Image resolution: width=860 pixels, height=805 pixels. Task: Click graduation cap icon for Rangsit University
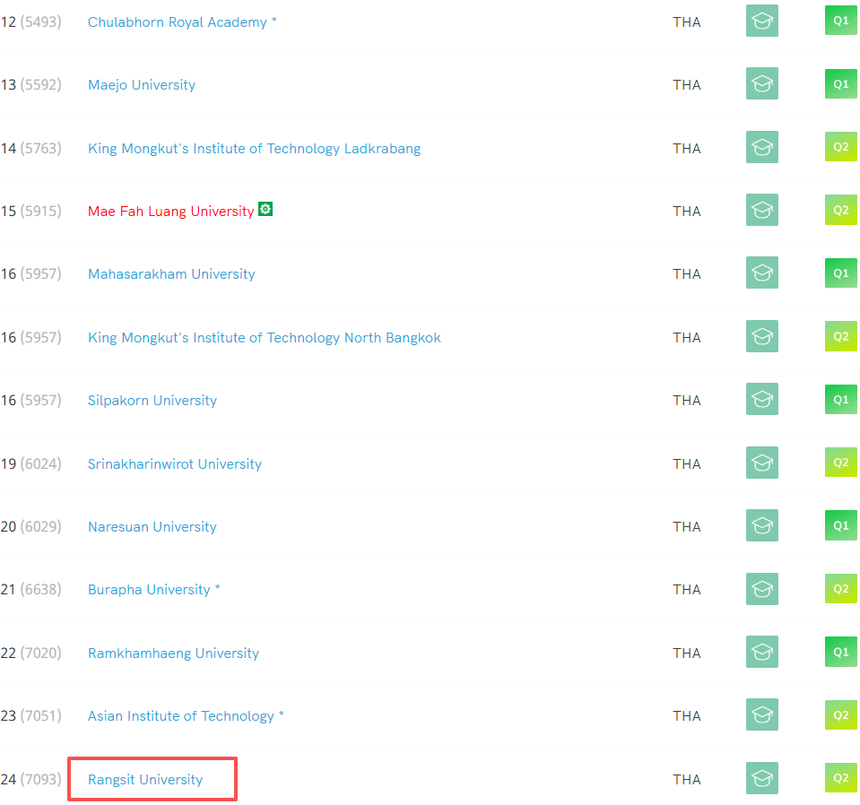[x=761, y=778]
